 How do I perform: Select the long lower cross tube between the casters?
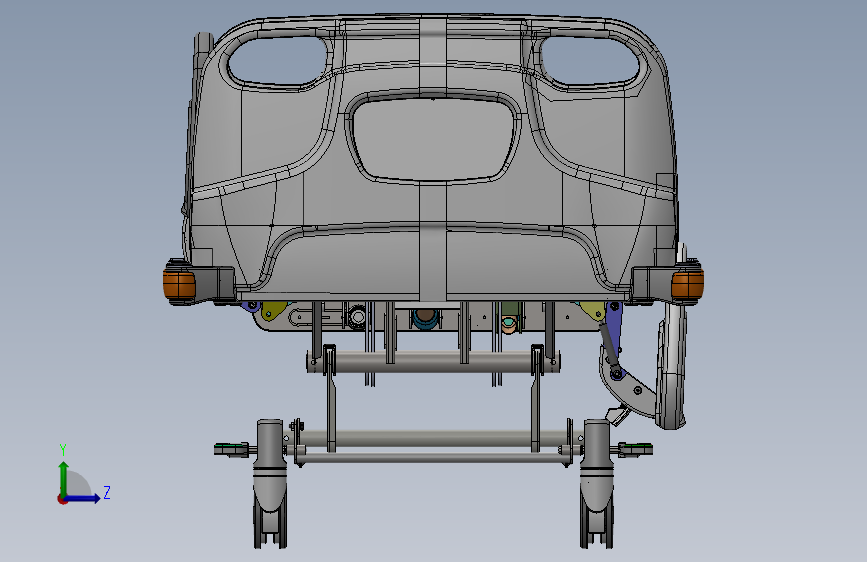[433, 457]
